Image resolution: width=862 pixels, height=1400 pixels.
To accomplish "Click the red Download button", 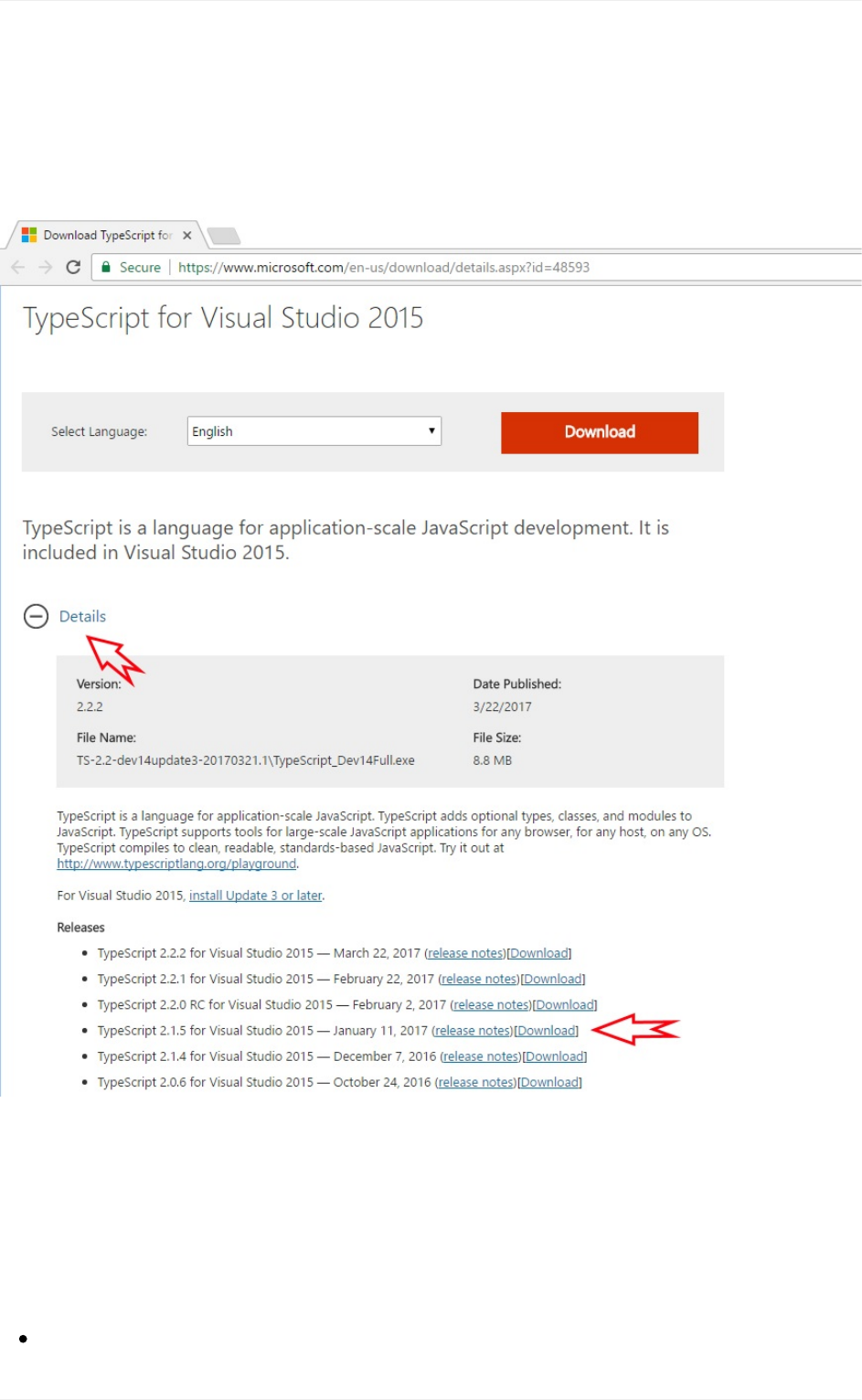I will coord(600,432).
